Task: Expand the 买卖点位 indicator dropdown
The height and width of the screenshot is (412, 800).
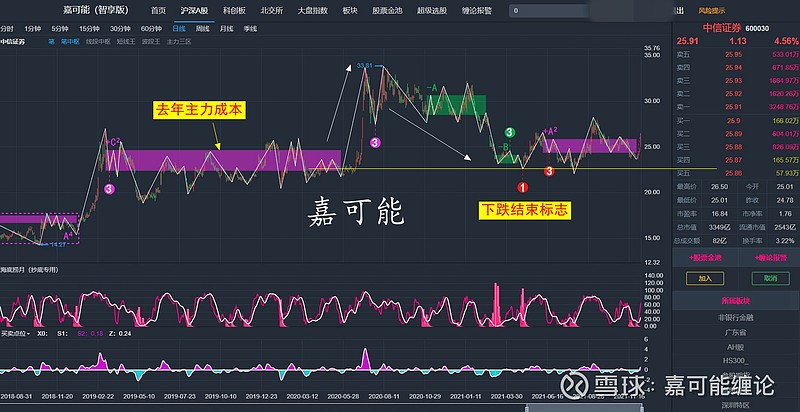Action: (15, 333)
